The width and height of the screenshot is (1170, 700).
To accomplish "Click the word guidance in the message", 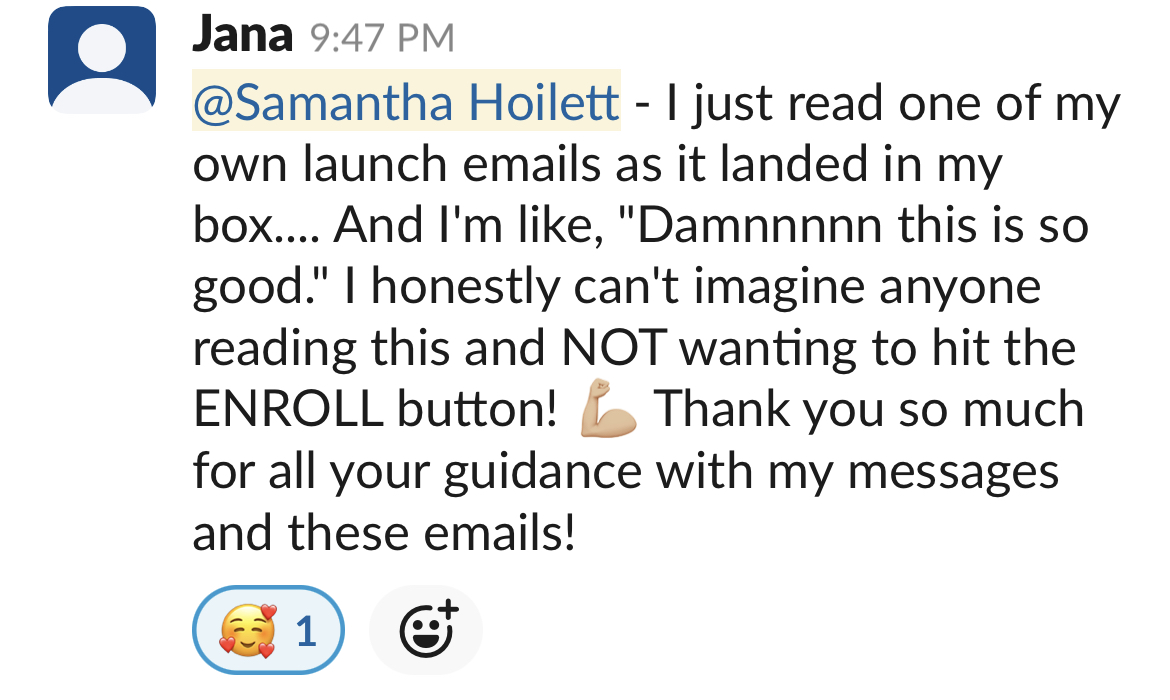I will [542, 473].
